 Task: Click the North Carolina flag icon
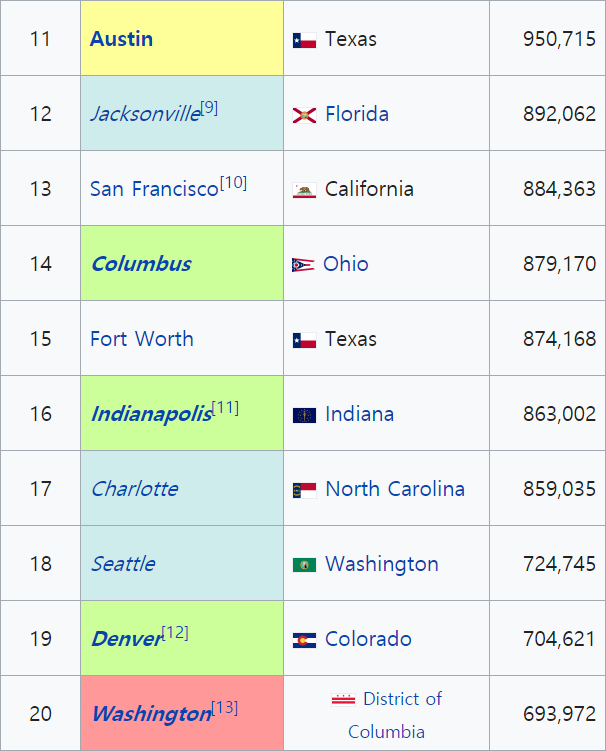coord(304,490)
